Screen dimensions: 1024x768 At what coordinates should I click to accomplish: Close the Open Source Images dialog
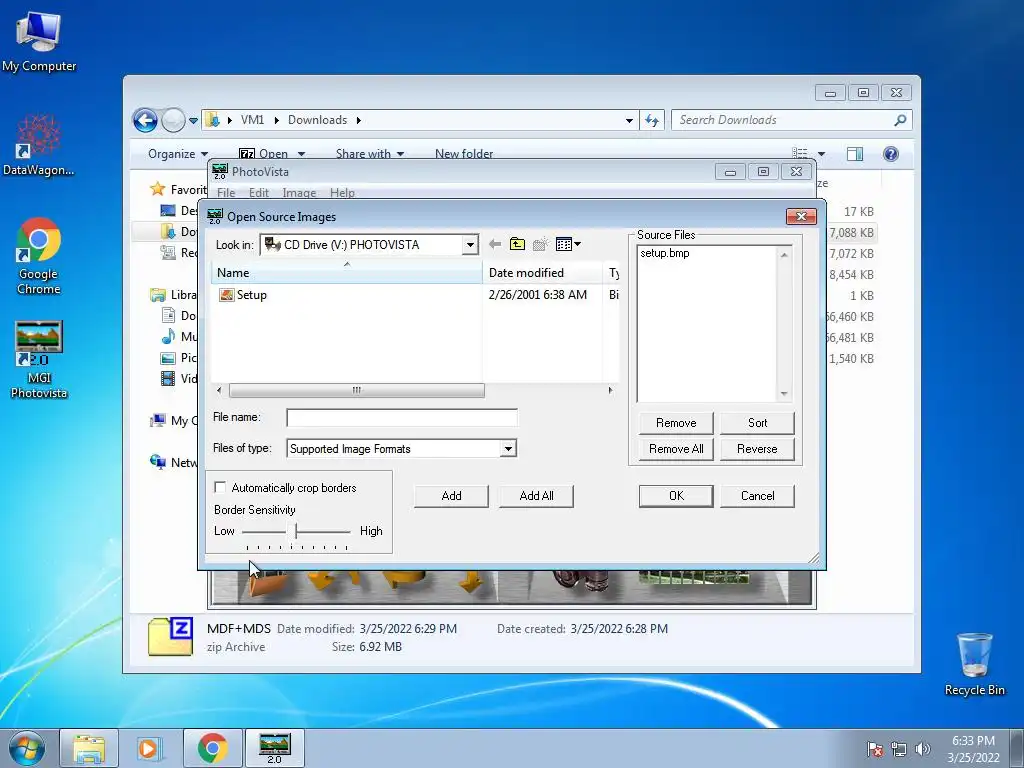click(801, 216)
